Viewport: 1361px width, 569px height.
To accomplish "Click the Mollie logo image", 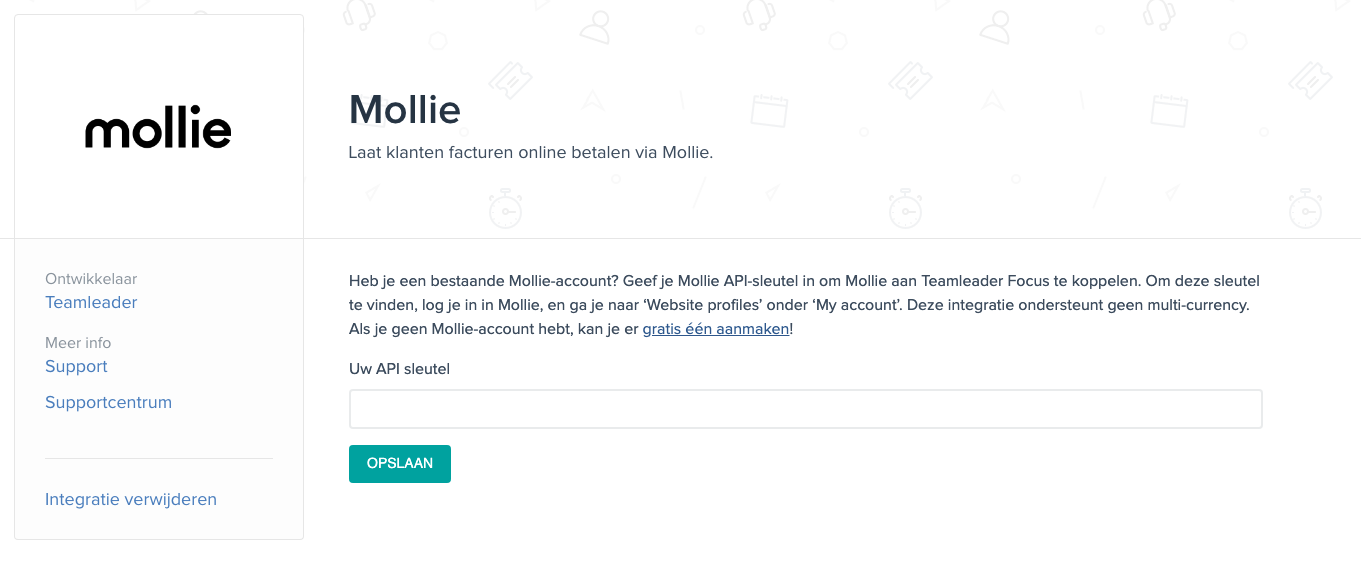I will click(158, 127).
